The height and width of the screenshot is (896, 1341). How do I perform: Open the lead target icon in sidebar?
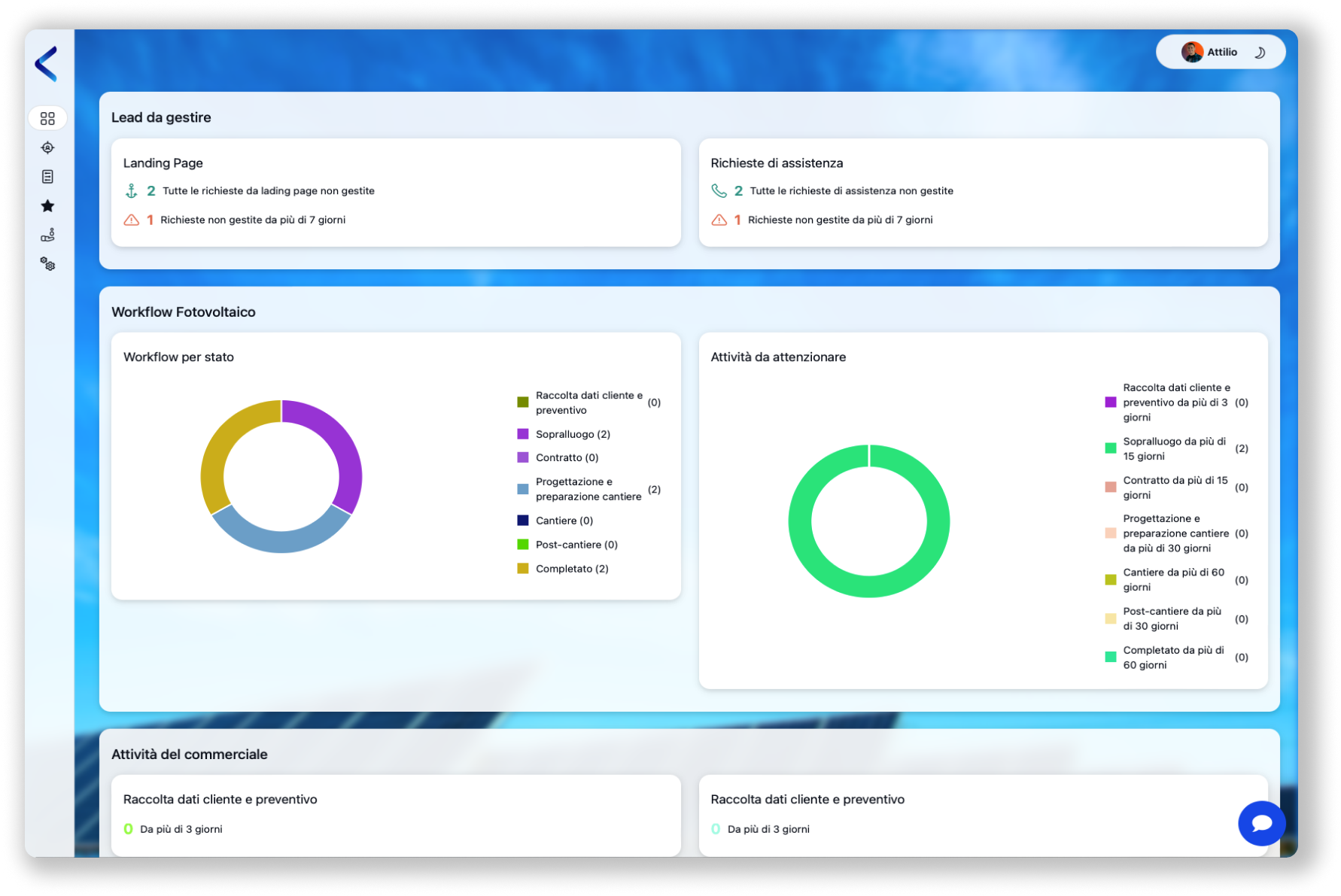(x=47, y=147)
